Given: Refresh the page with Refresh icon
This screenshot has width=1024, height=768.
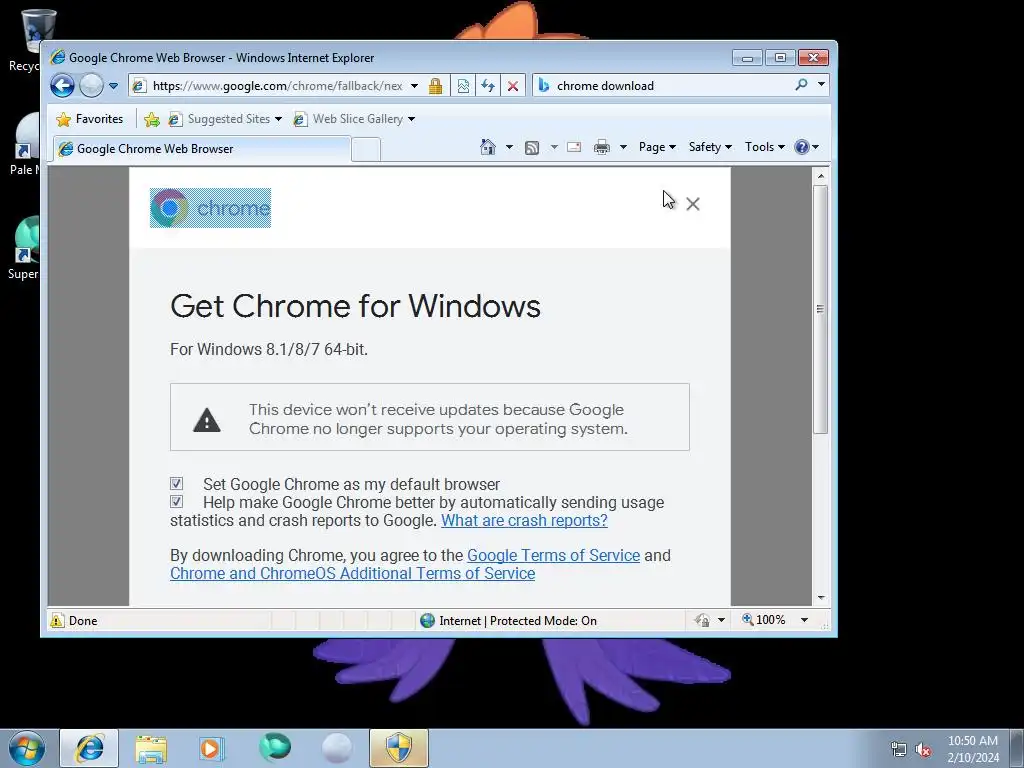Looking at the screenshot, I should point(488,86).
